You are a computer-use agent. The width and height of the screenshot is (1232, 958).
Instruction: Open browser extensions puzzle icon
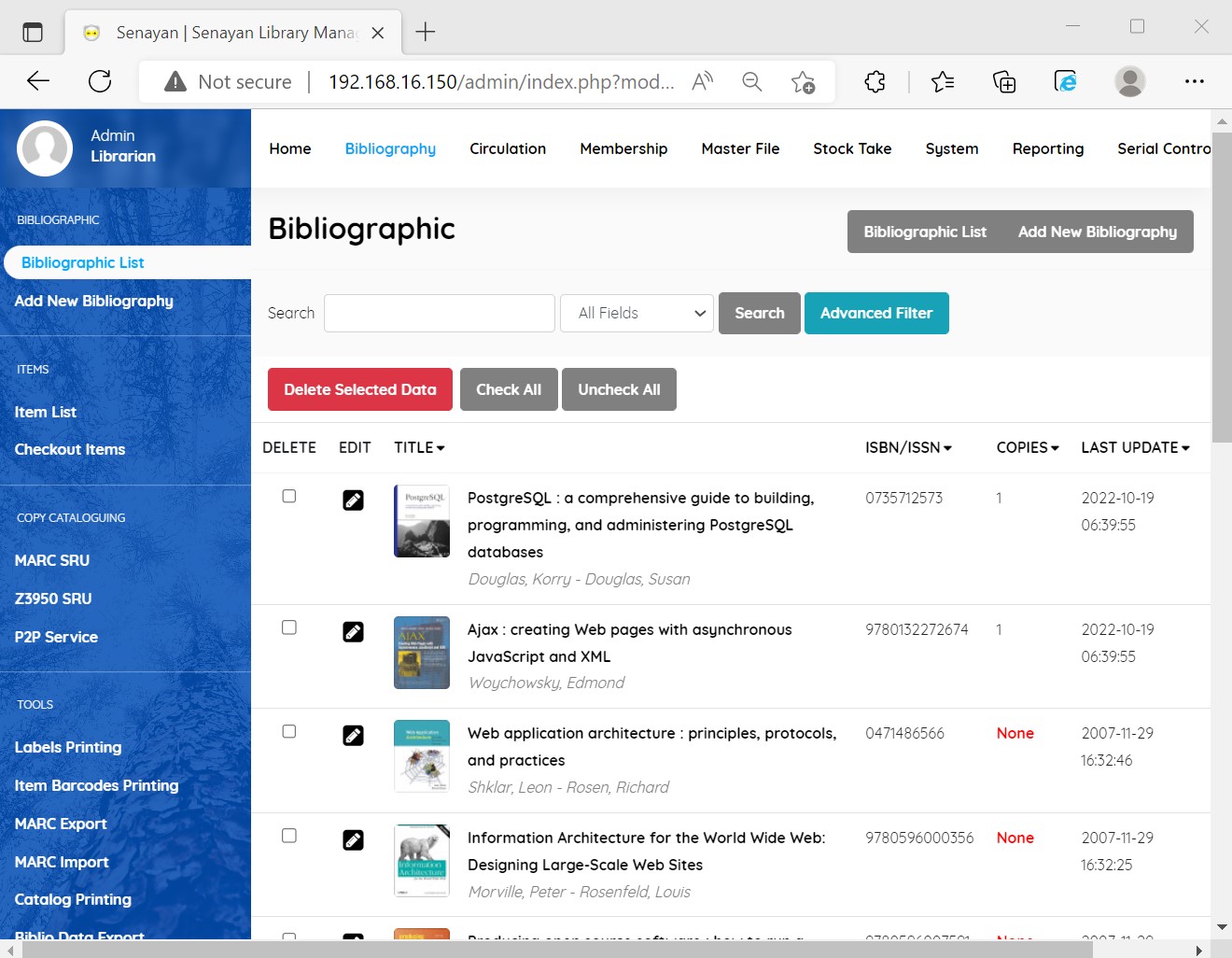pyautogui.click(x=875, y=82)
